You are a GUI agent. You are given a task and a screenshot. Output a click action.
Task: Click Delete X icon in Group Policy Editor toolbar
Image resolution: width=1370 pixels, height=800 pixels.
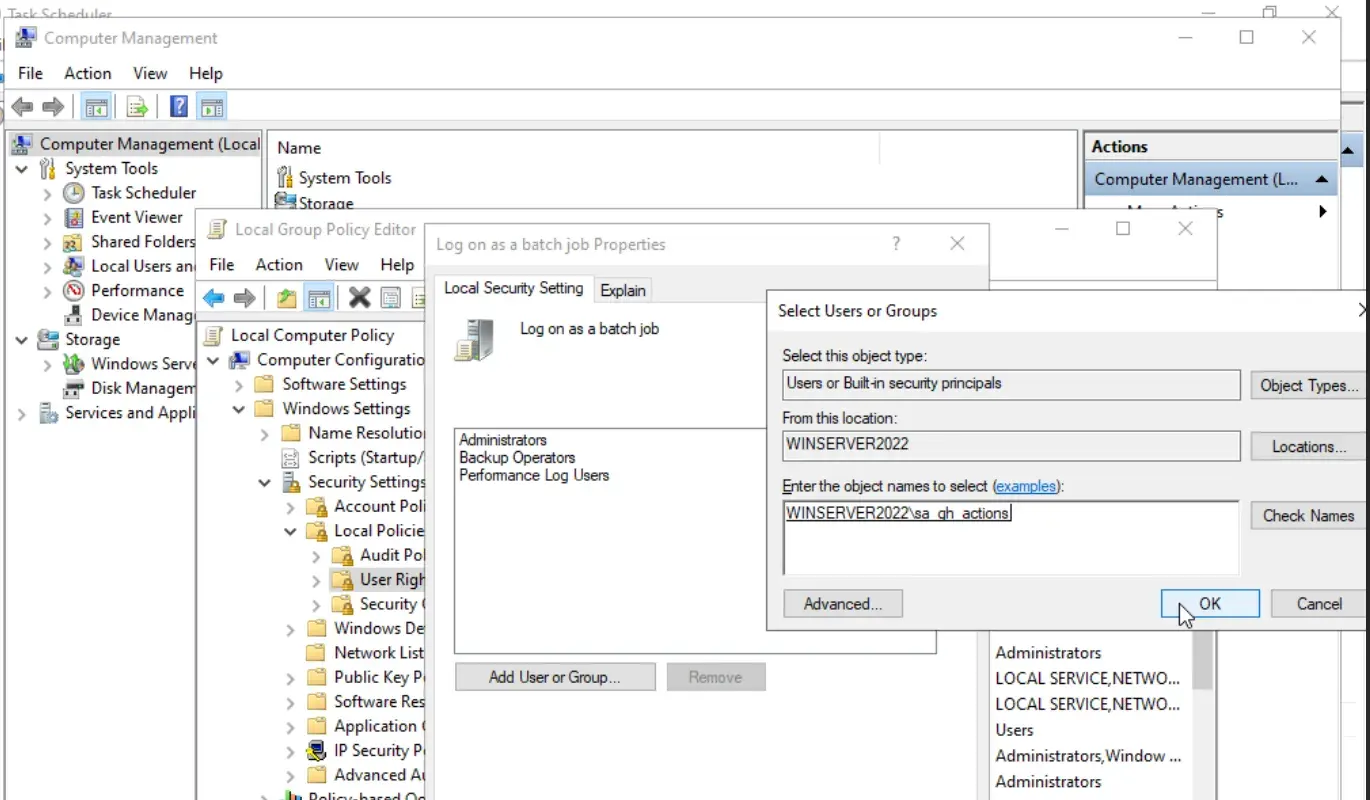coord(359,297)
